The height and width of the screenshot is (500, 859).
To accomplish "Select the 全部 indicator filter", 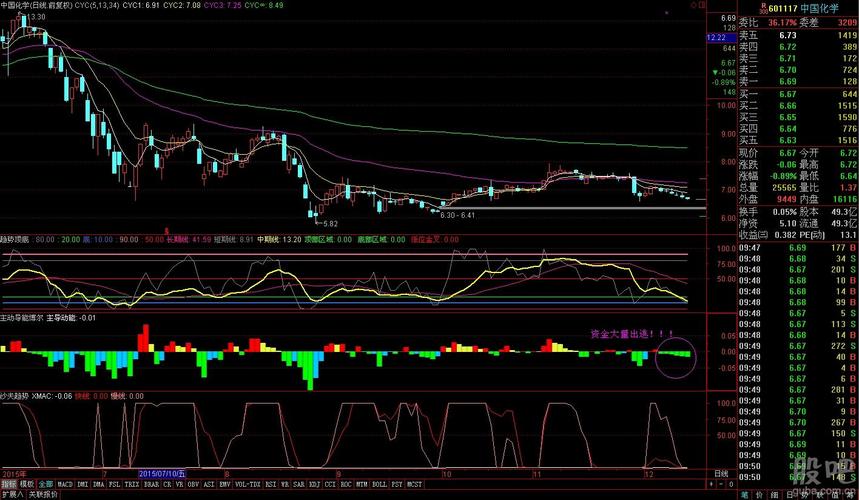I will 46,483.
